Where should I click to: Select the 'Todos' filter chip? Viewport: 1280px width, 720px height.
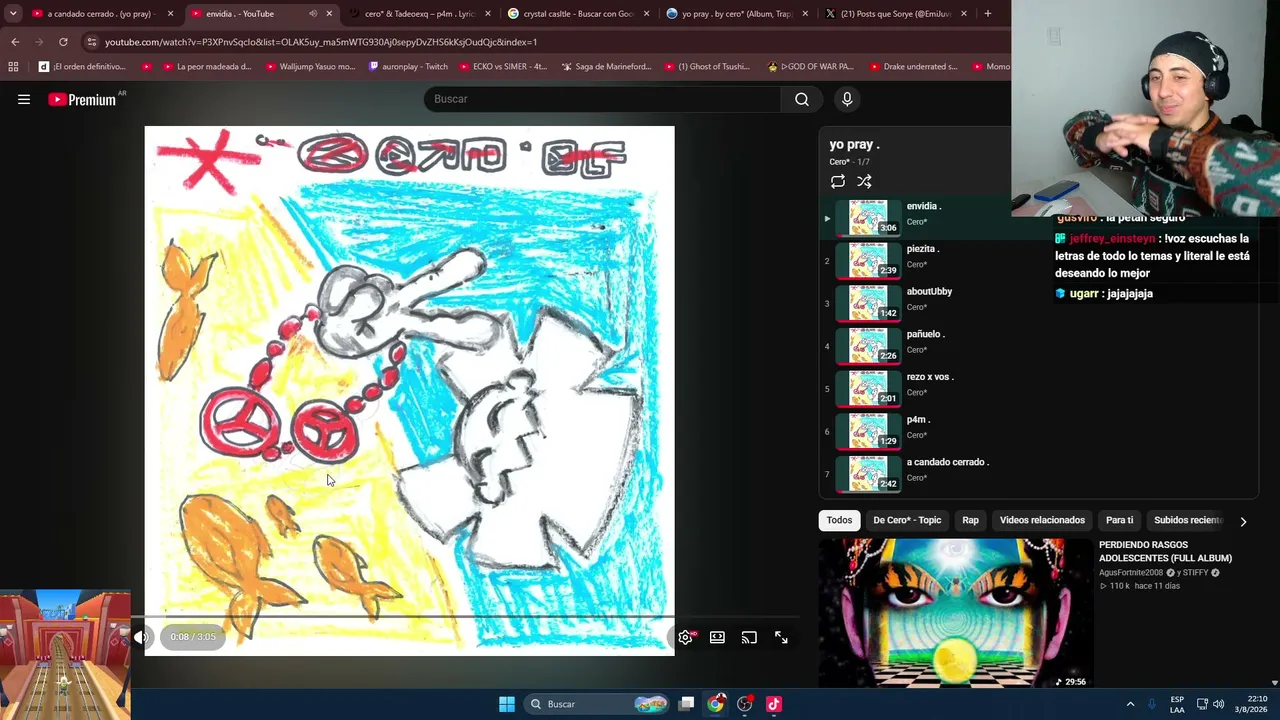(839, 520)
